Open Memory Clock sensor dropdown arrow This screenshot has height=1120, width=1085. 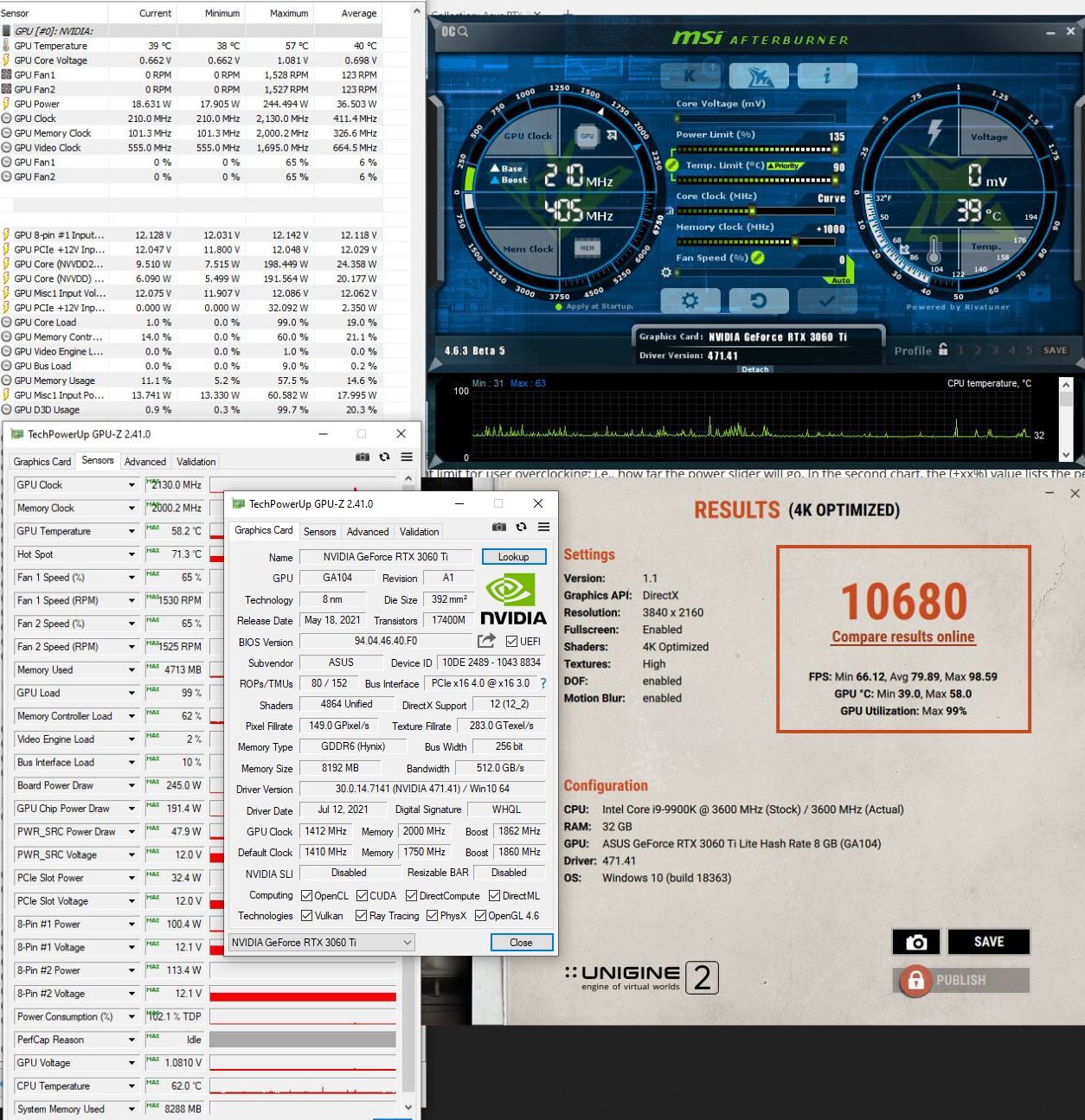[132, 509]
